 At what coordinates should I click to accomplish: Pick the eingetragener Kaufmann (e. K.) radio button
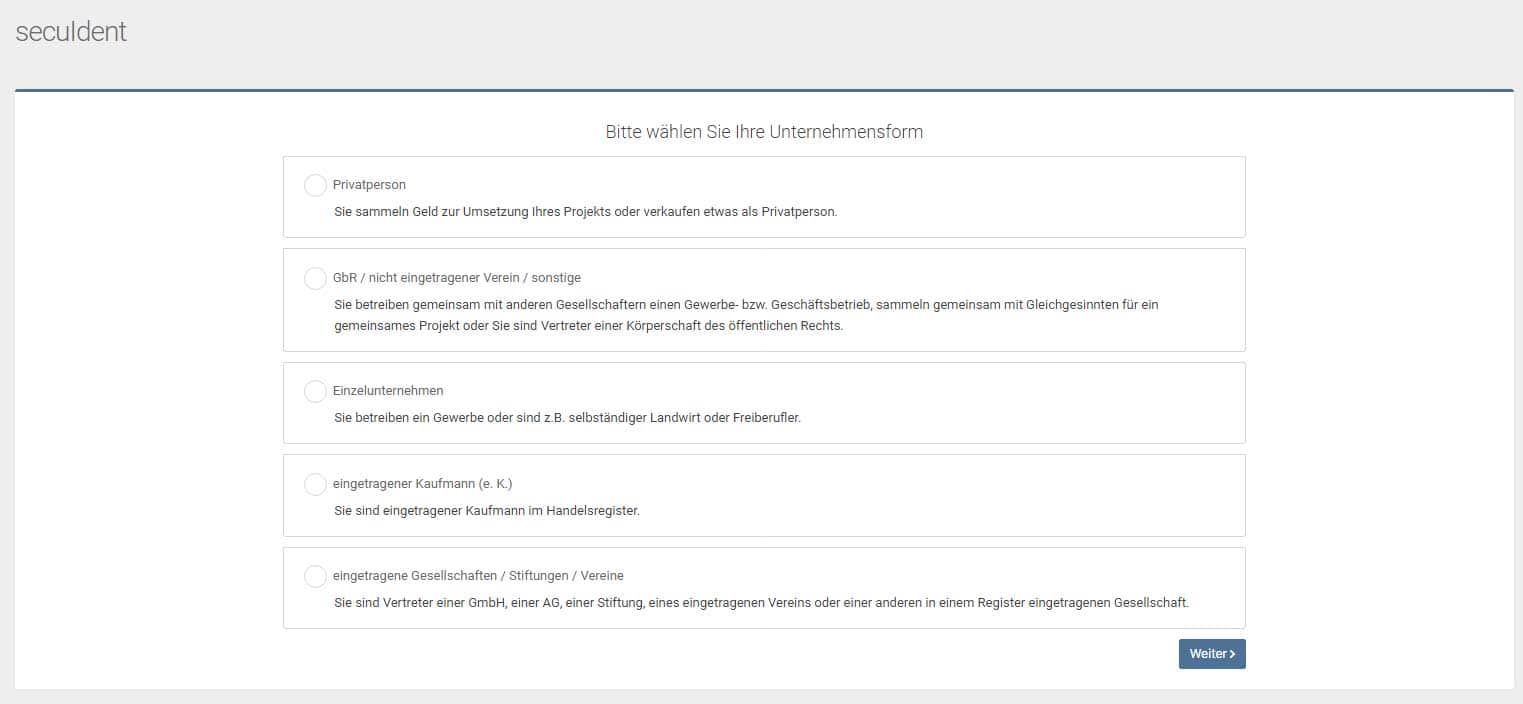click(x=315, y=484)
